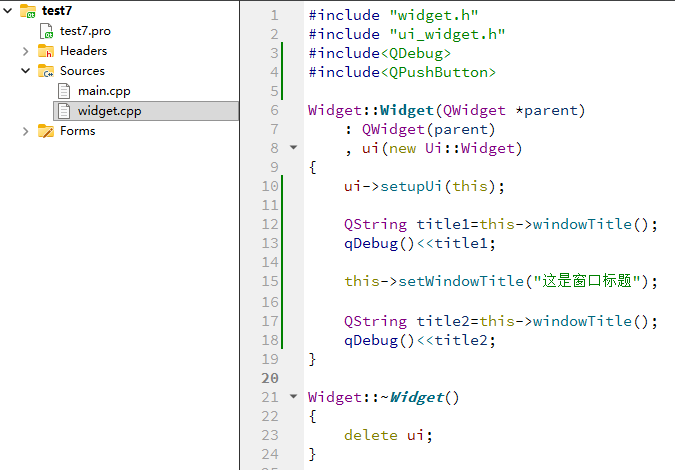Click bold line number 20

click(x=270, y=378)
